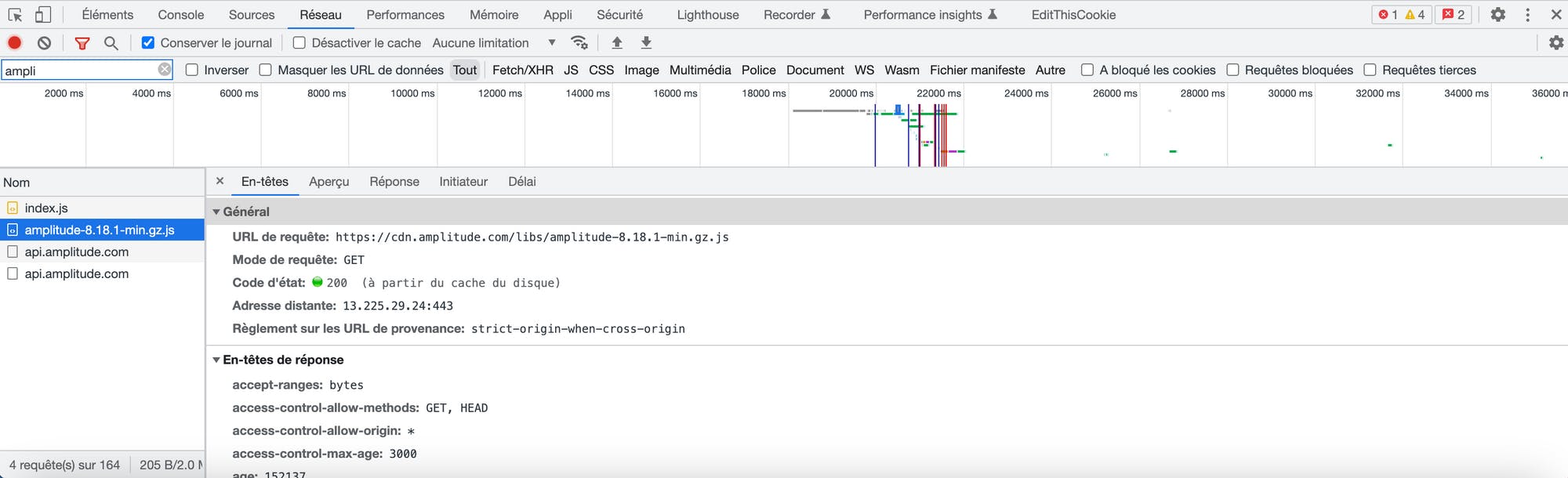Viewport: 1568px width, 478px height.
Task: Toggle the filter funnel icon
Action: [x=82, y=43]
